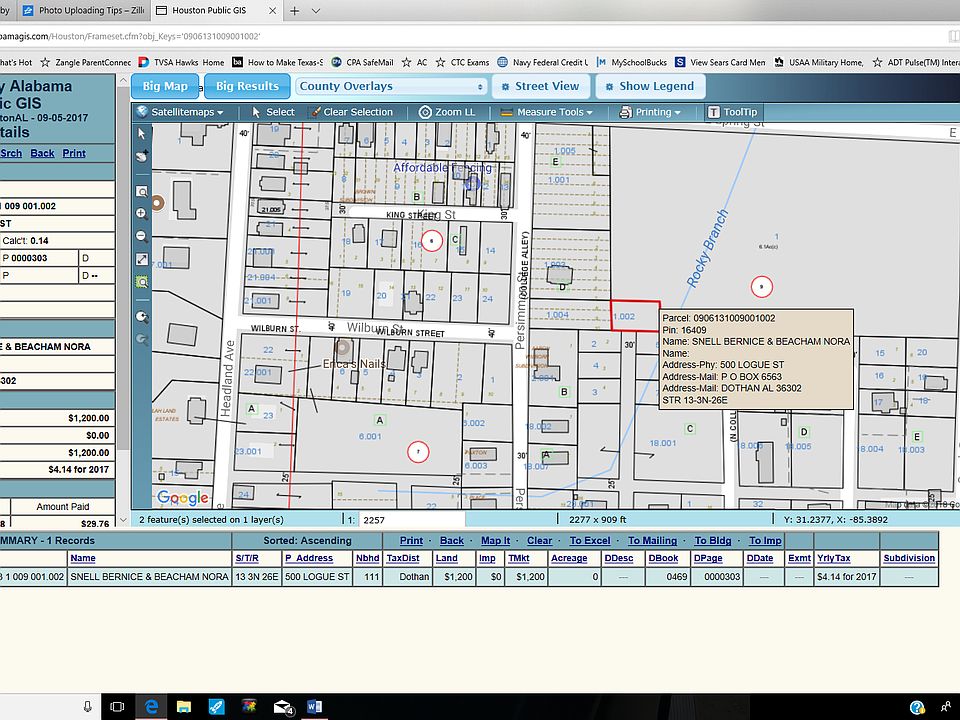960x720 pixels.
Task: Choose the zoom-to-box magnifier tool
Action: click(141, 192)
